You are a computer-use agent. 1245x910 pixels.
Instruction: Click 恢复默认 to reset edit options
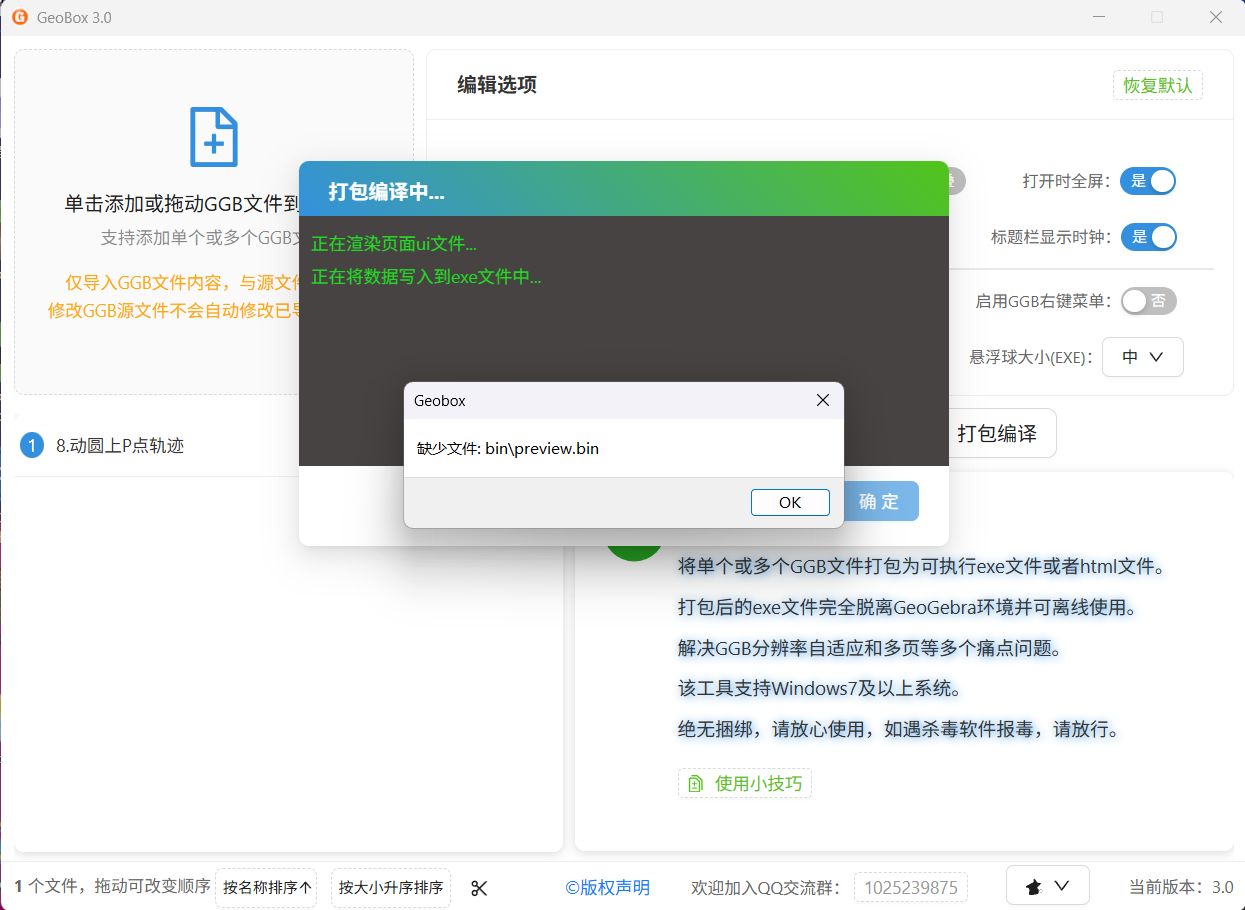[1157, 85]
